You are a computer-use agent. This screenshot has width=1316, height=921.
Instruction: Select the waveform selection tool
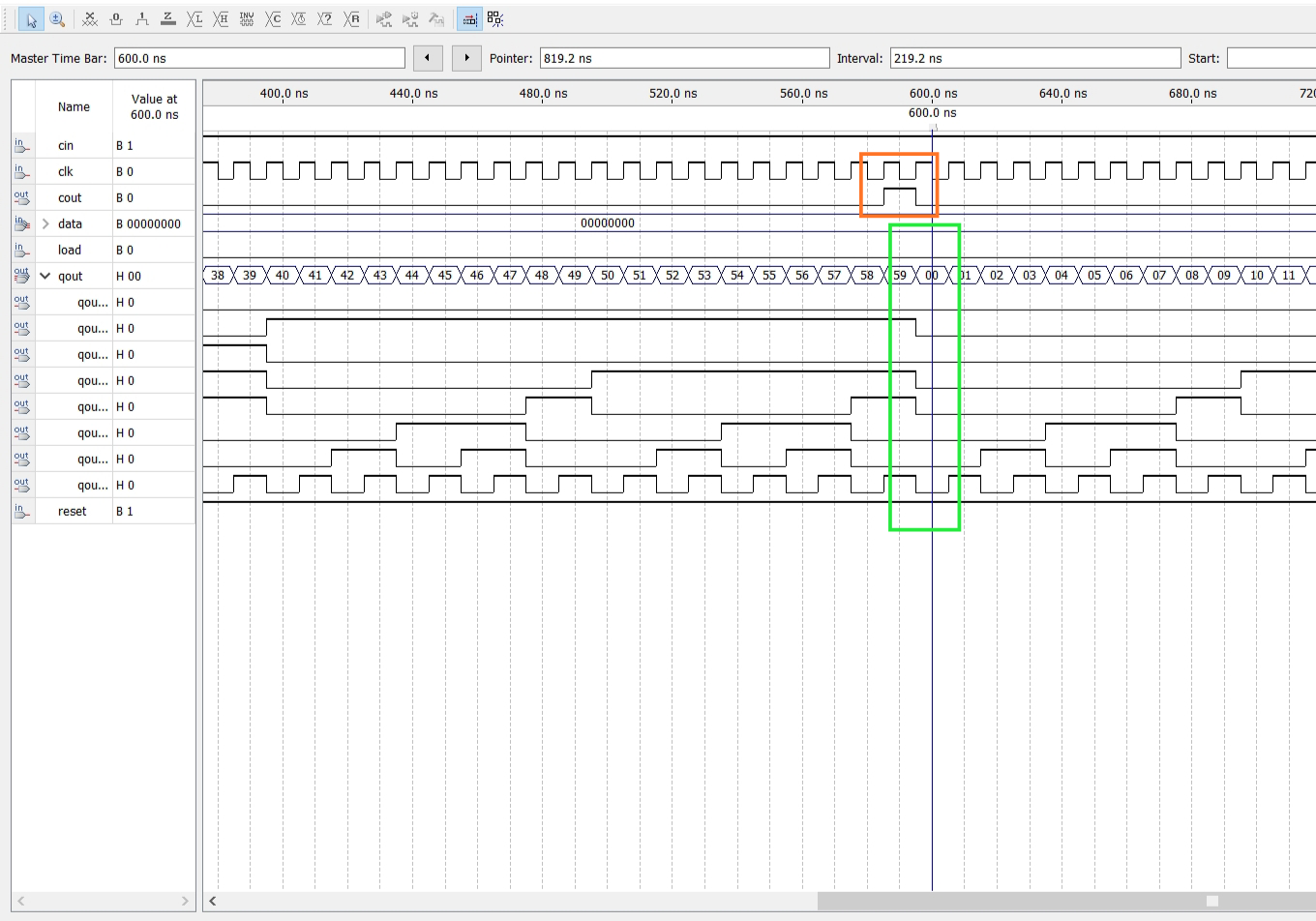[x=31, y=19]
